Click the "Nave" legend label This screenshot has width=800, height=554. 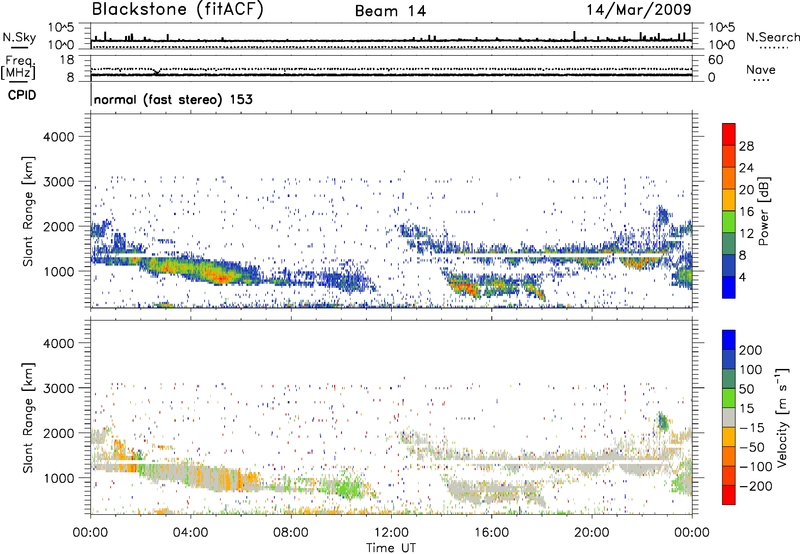(x=760, y=70)
